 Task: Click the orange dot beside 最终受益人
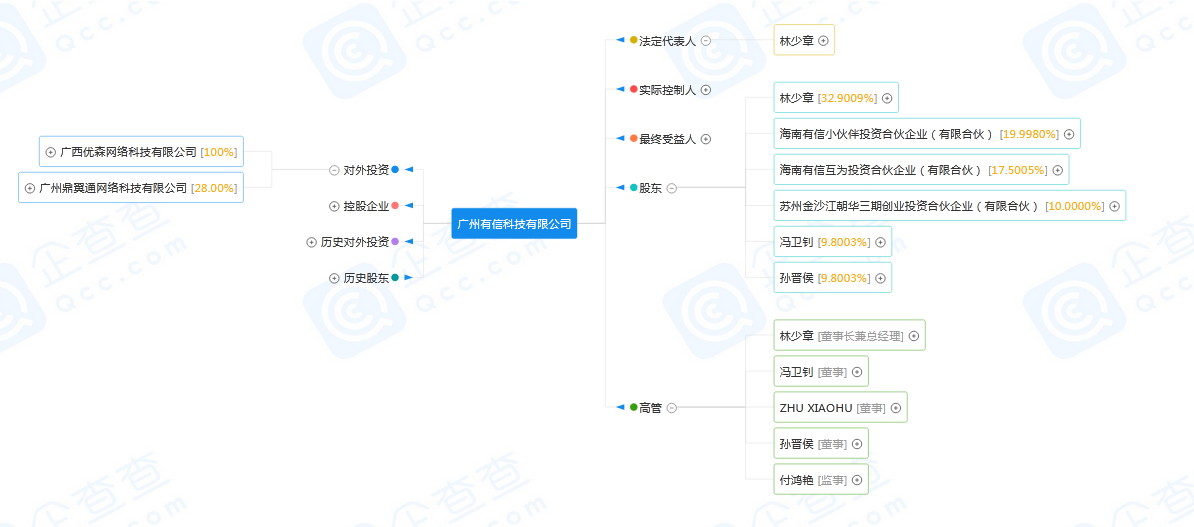click(634, 138)
